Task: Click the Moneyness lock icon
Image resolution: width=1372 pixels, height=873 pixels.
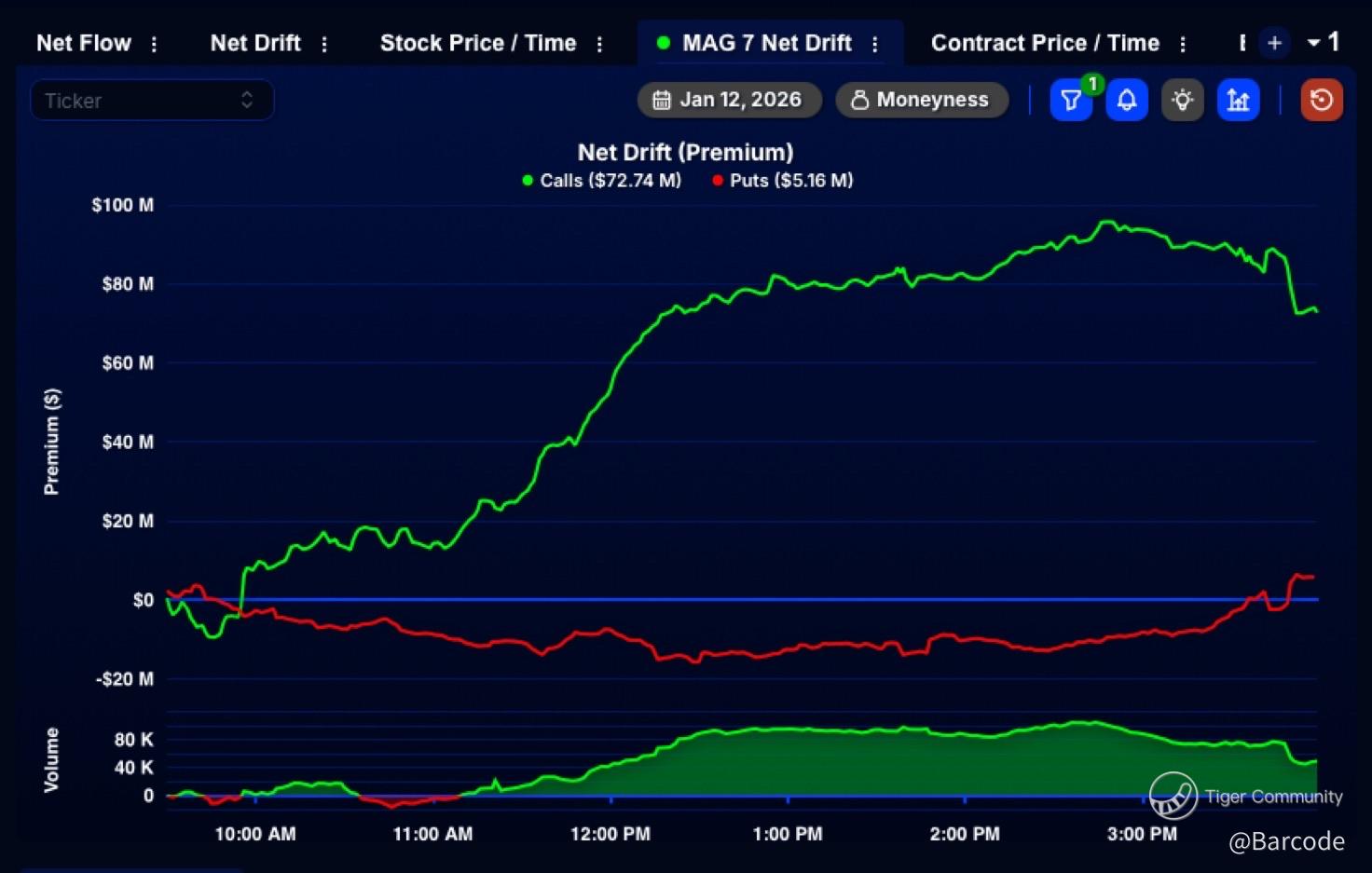Action: (x=859, y=100)
